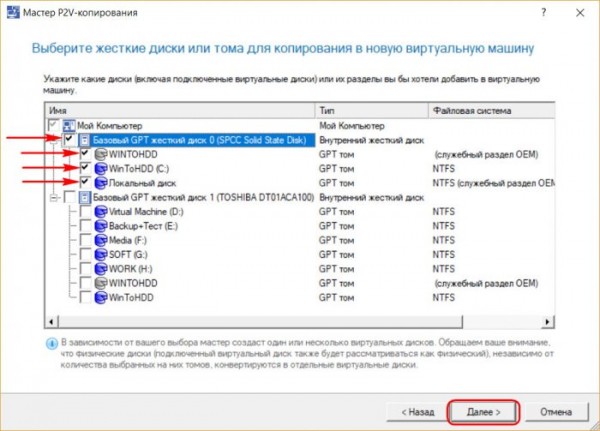
Task: Check the Media (F:) checkbox
Action: pyautogui.click(x=85, y=240)
